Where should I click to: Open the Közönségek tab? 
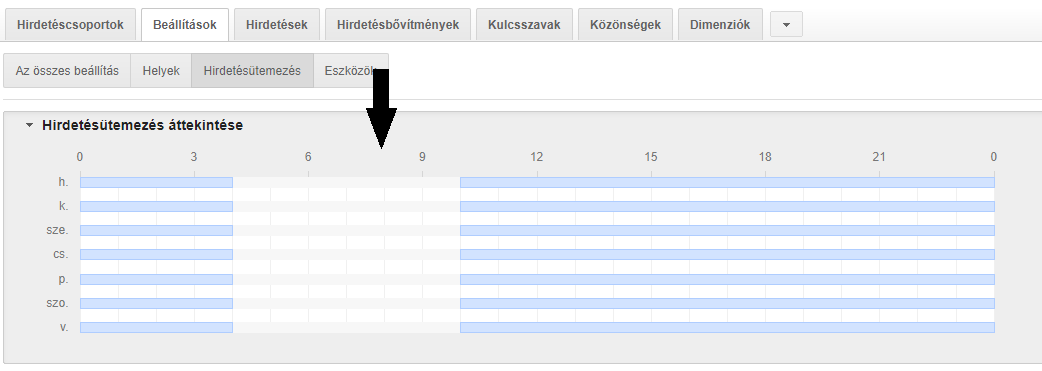coord(625,25)
